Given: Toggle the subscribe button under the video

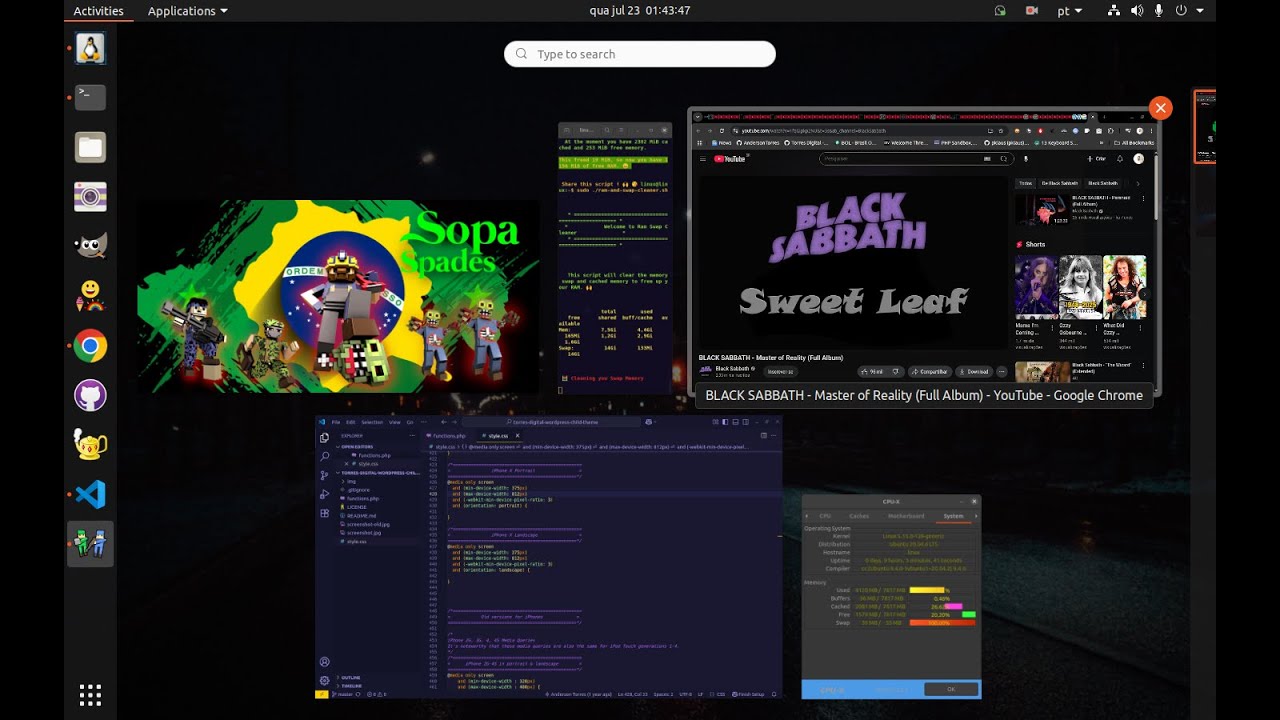Looking at the screenshot, I should 780,371.
